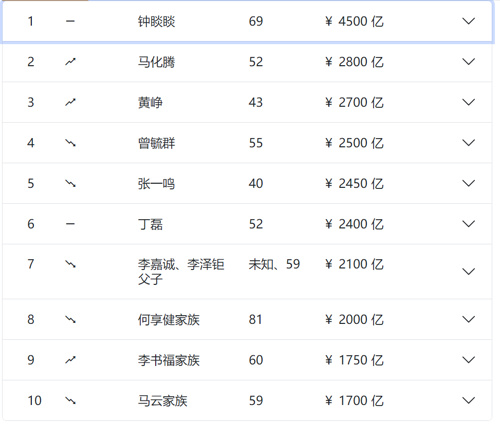Show details for 丁磊 via chevron
The width and height of the screenshot is (500, 424).
468,224
